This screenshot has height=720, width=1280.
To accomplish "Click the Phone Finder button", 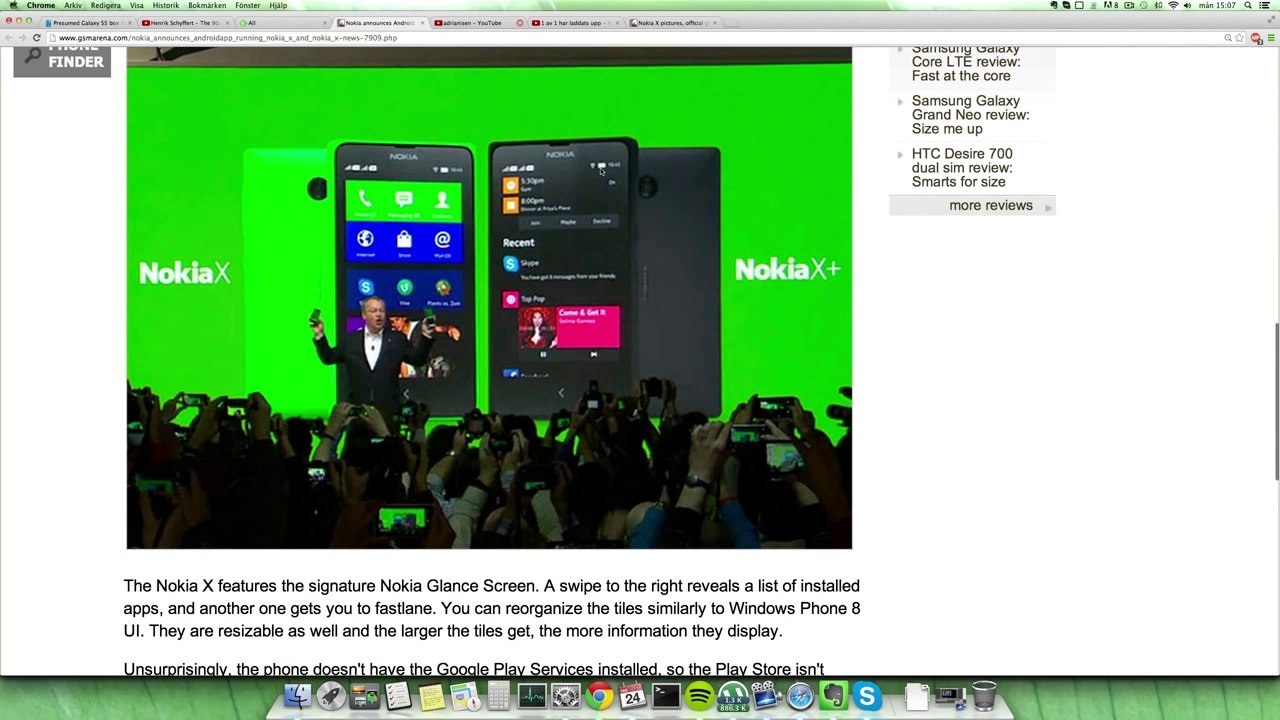I will 62,60.
